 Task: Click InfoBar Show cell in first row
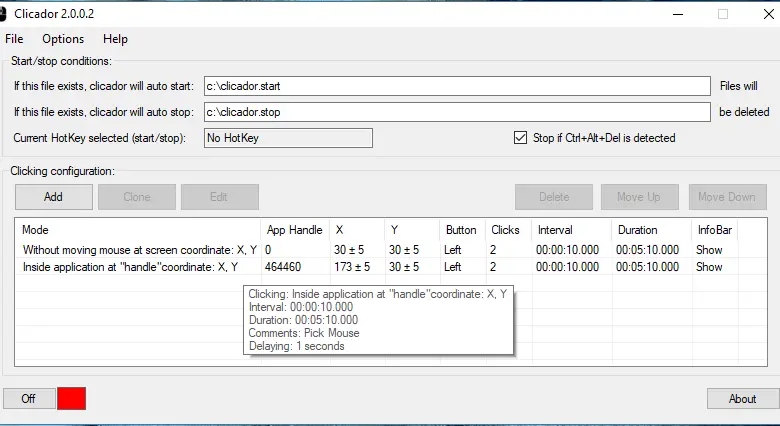pyautogui.click(x=709, y=250)
